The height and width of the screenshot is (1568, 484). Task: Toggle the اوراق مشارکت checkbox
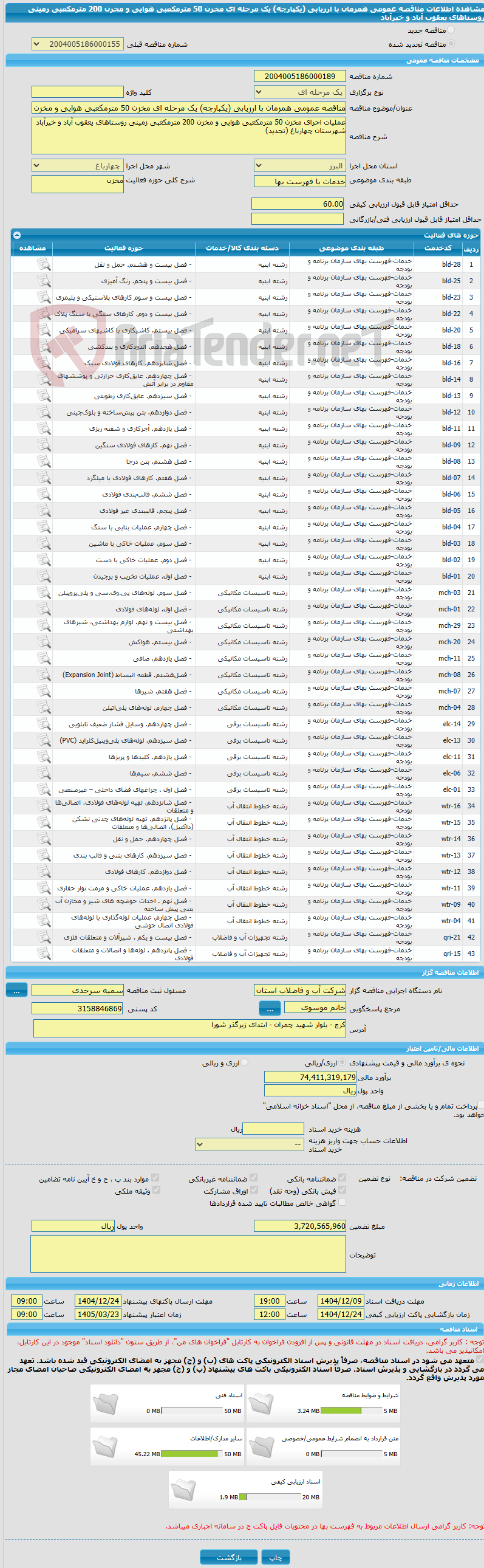click(x=254, y=1190)
